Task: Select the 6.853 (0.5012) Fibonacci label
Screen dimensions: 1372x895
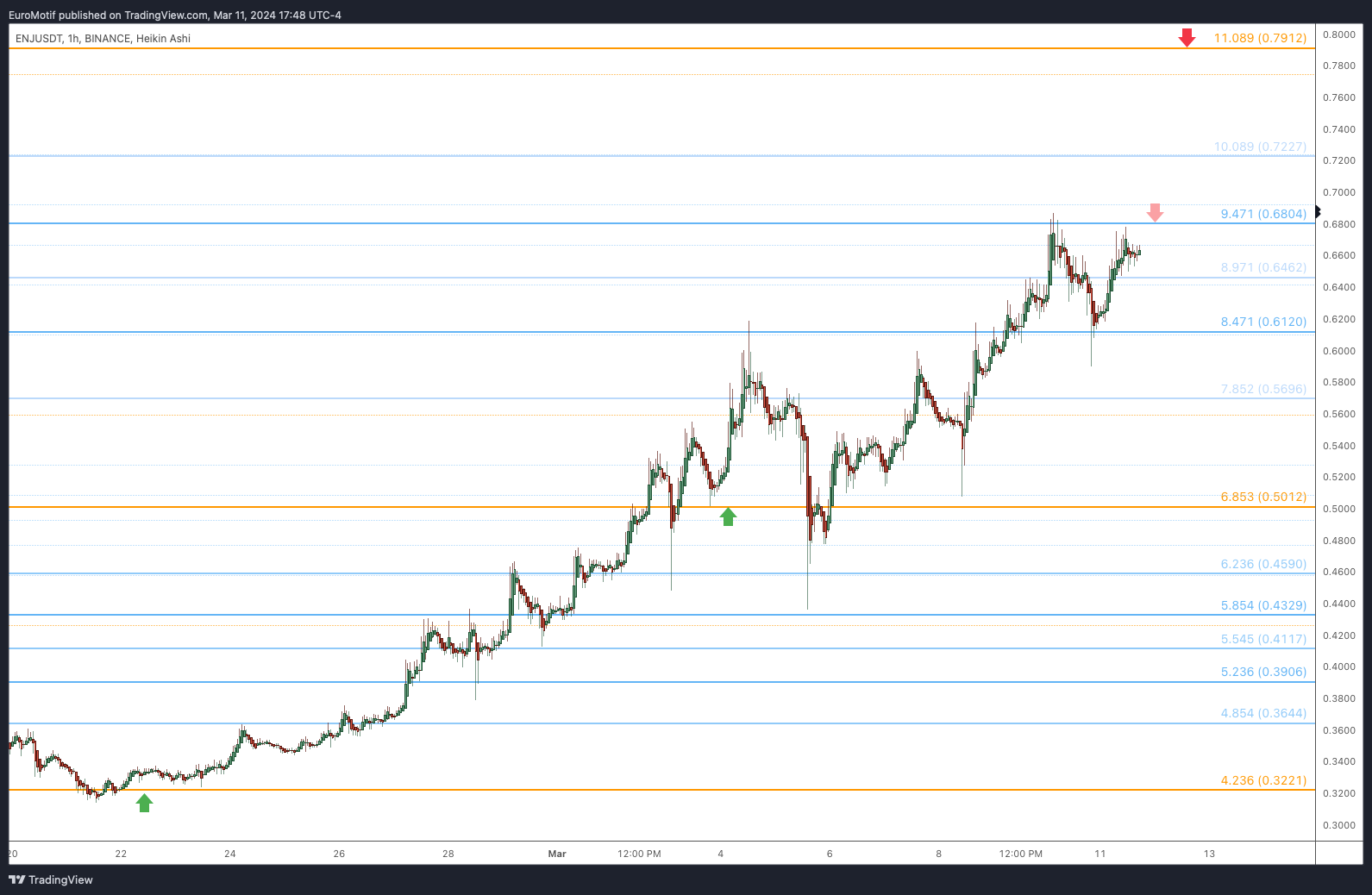Action: (1263, 497)
